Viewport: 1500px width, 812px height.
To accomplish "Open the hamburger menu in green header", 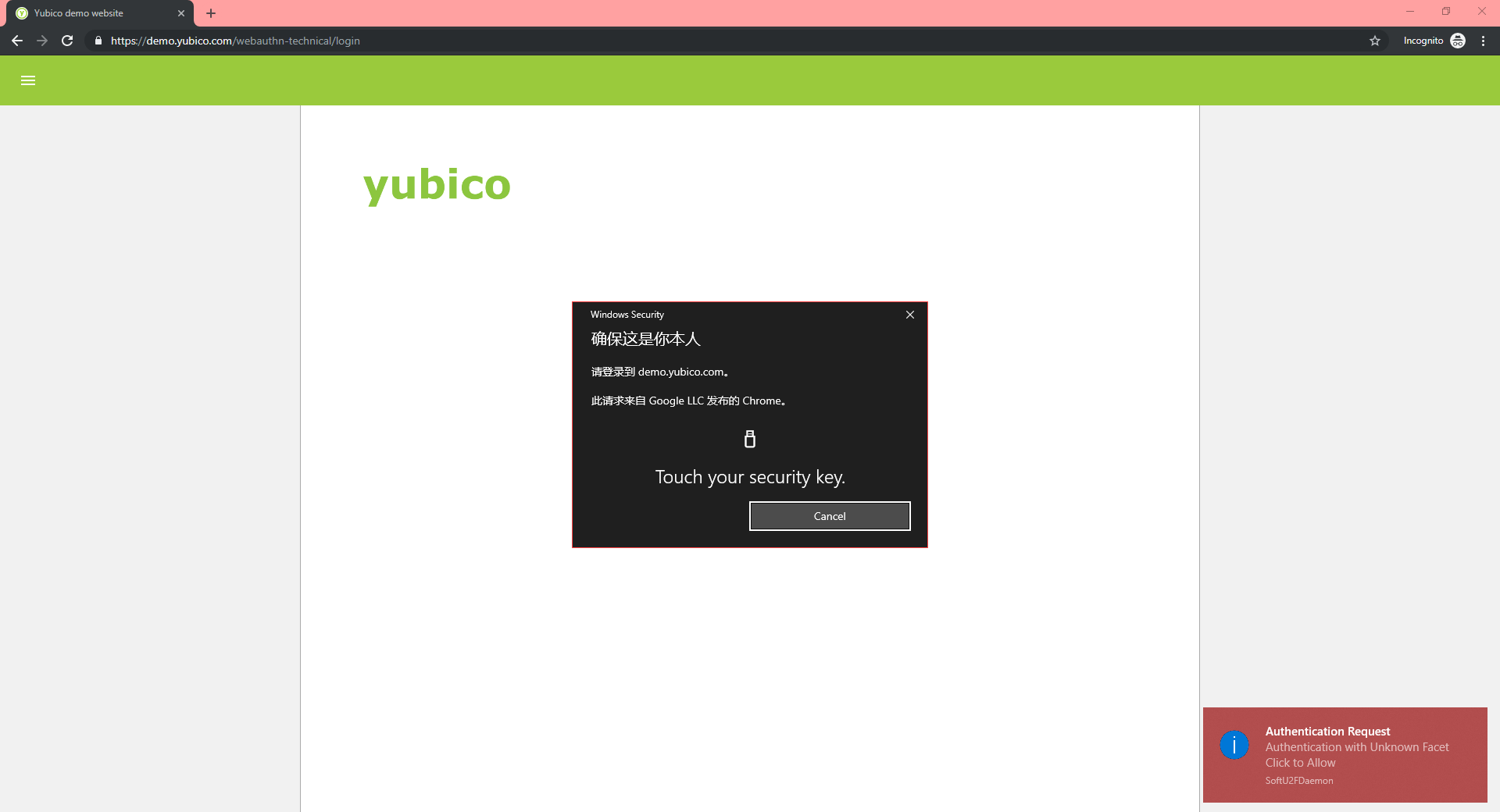I will tap(28, 80).
